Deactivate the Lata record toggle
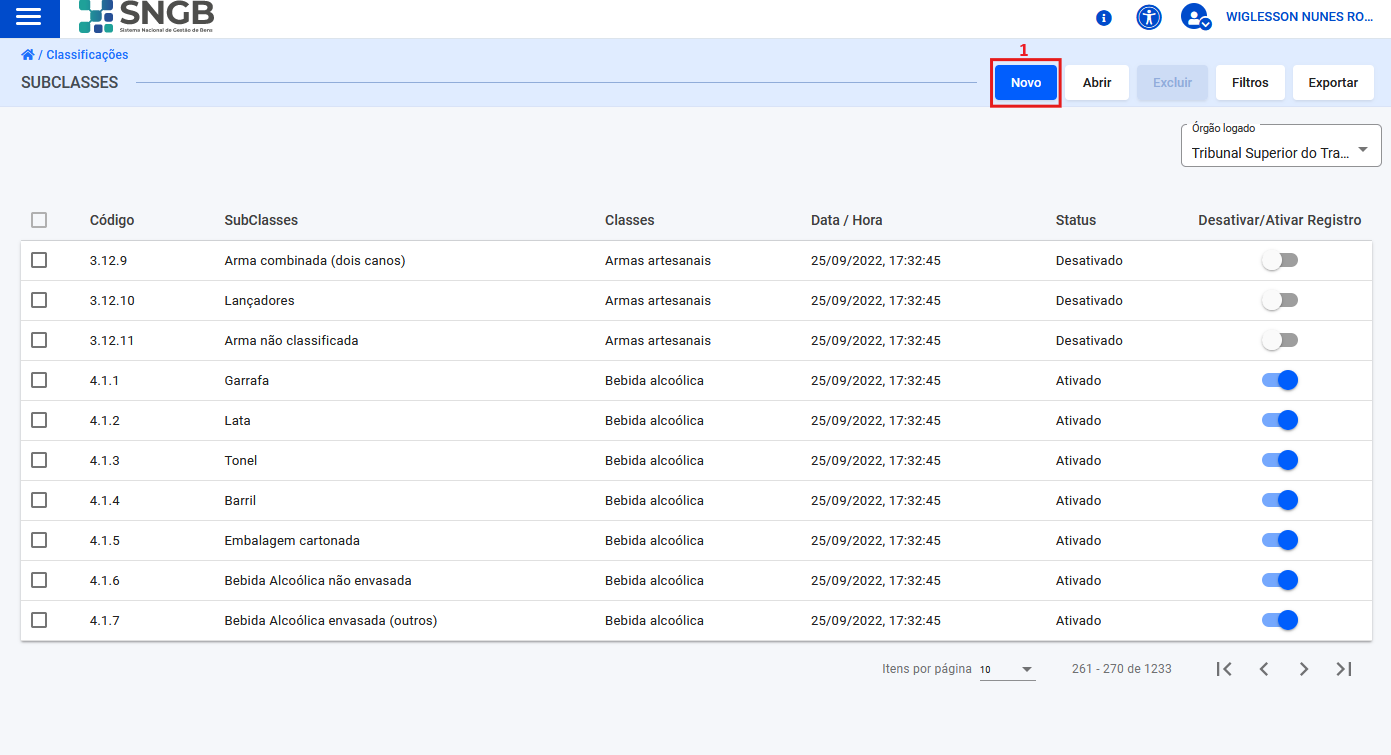The height and width of the screenshot is (755, 1391). pos(1280,420)
